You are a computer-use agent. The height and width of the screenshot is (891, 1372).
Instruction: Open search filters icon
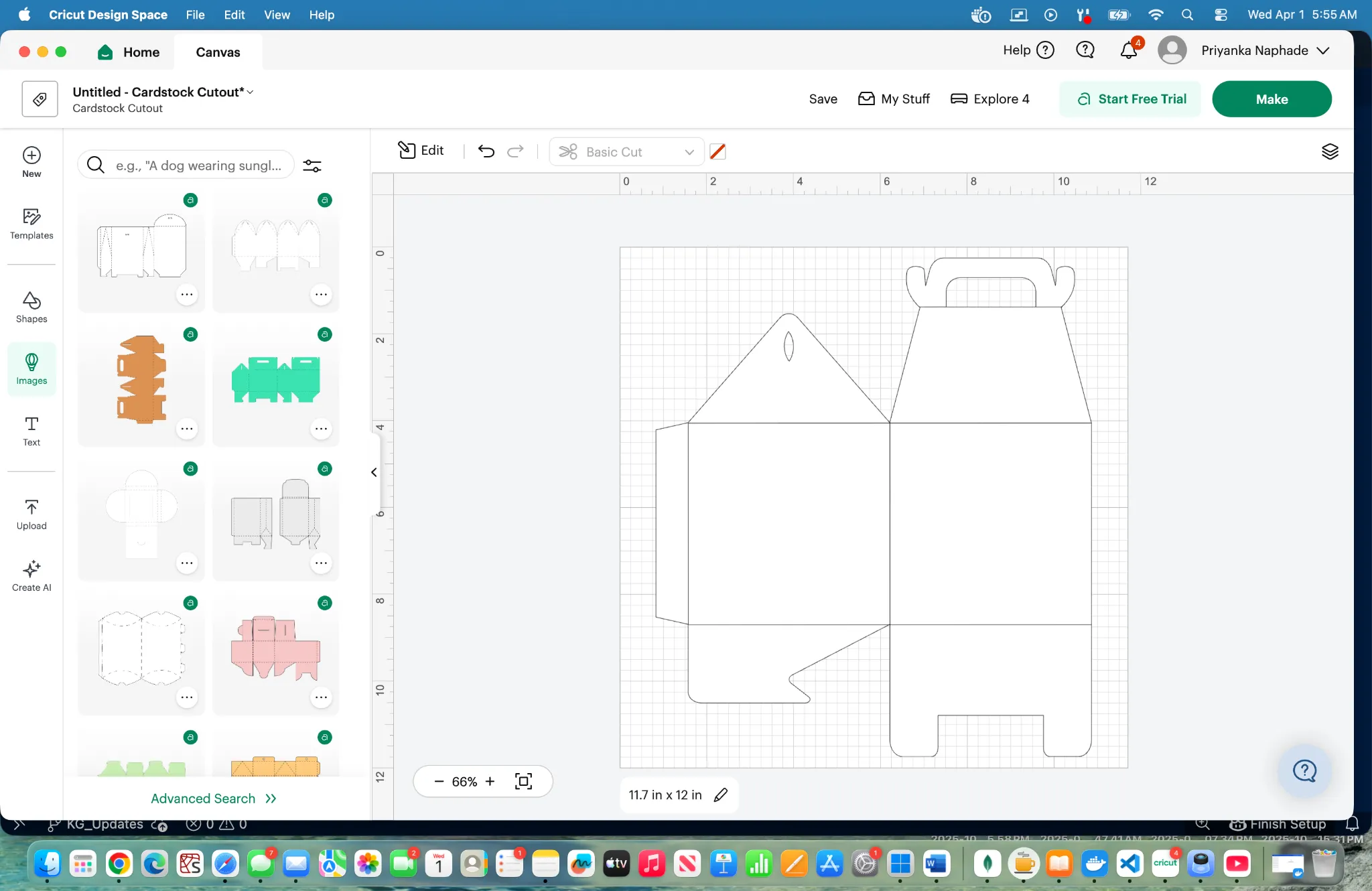[312, 165]
